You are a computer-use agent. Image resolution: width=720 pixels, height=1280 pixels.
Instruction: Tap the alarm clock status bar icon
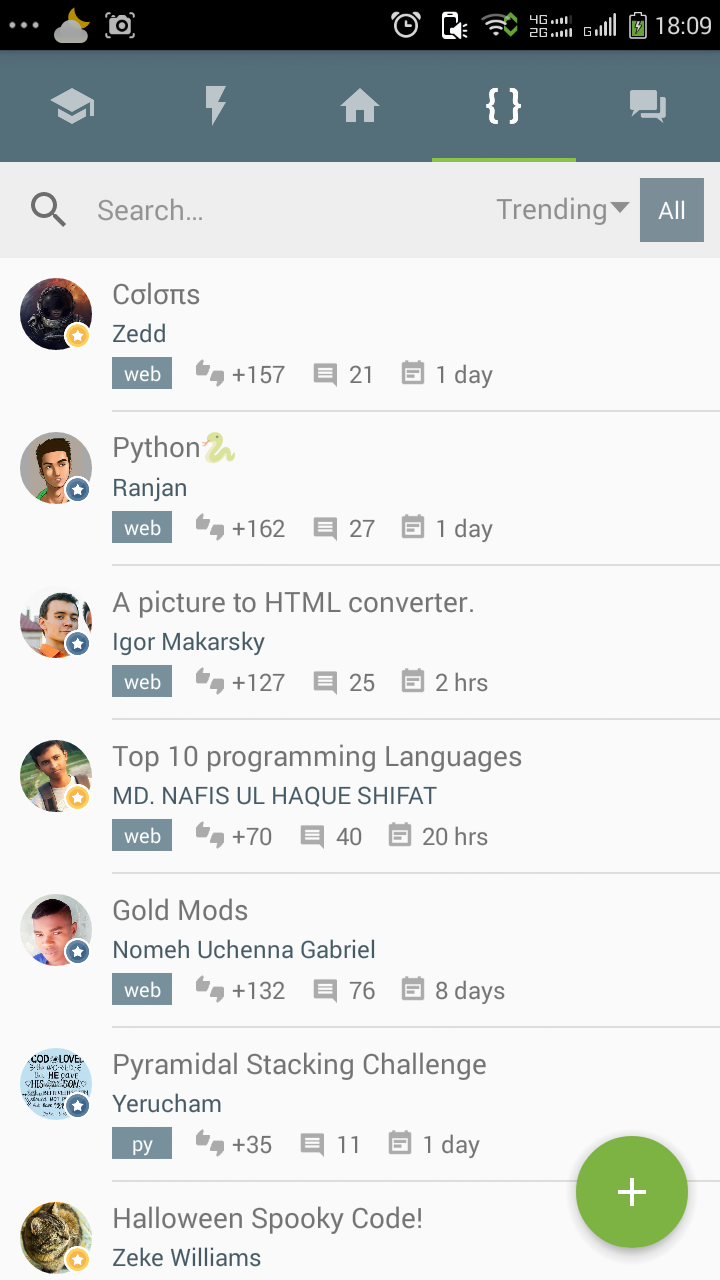[x=406, y=25]
